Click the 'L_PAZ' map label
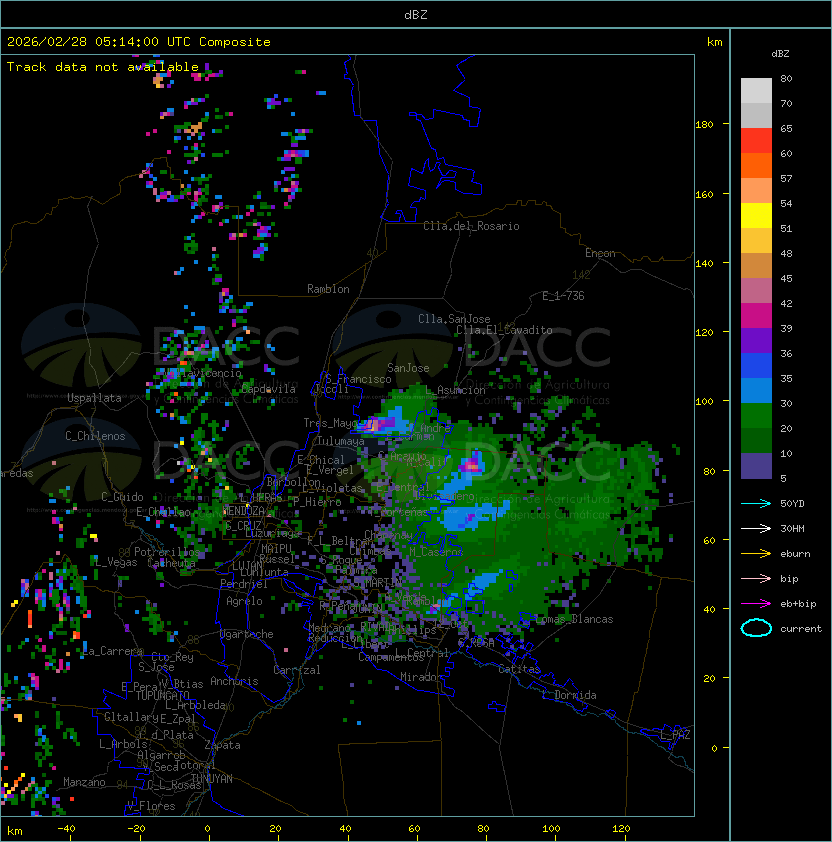This screenshot has height=842, width=832. coord(675,735)
